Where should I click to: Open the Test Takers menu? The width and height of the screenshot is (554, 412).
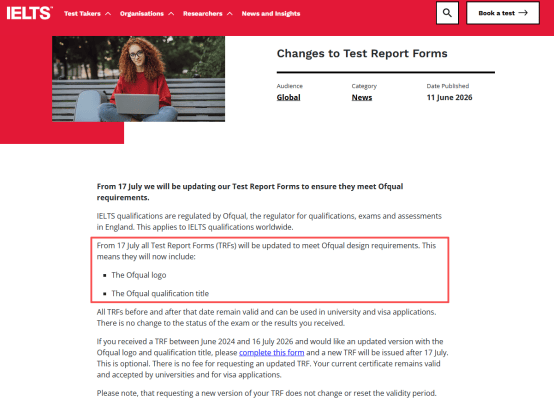pos(82,14)
